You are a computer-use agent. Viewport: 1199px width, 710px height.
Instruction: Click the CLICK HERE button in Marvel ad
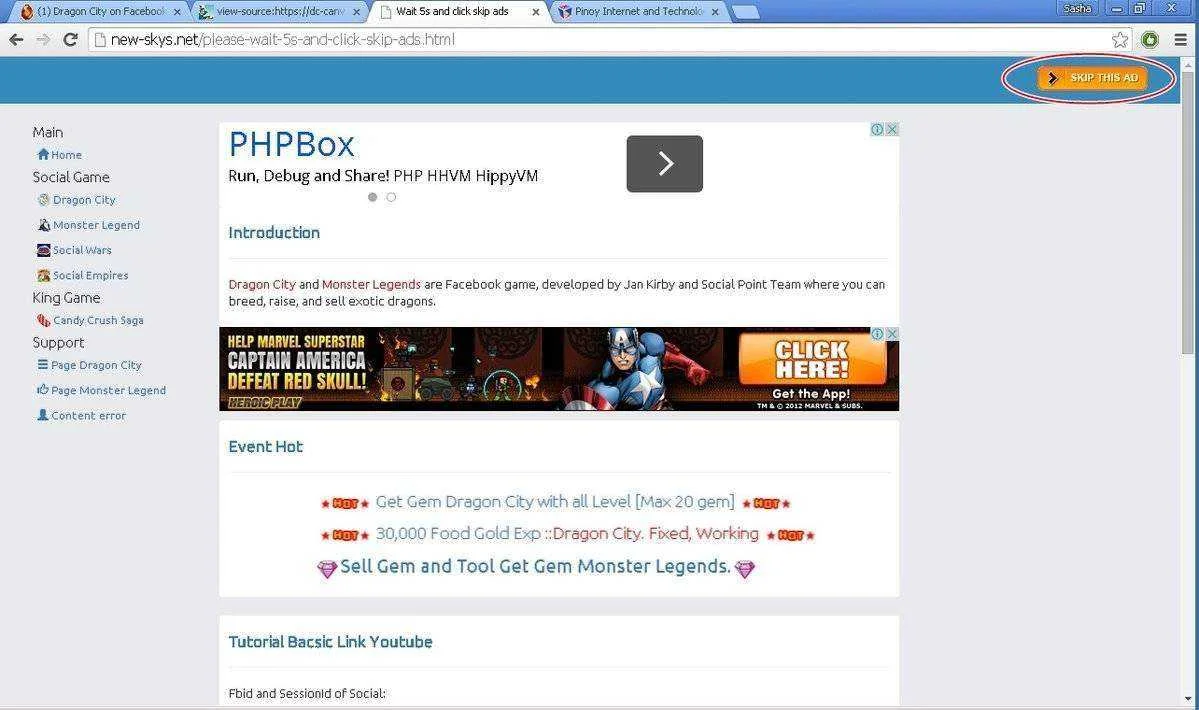pos(812,360)
